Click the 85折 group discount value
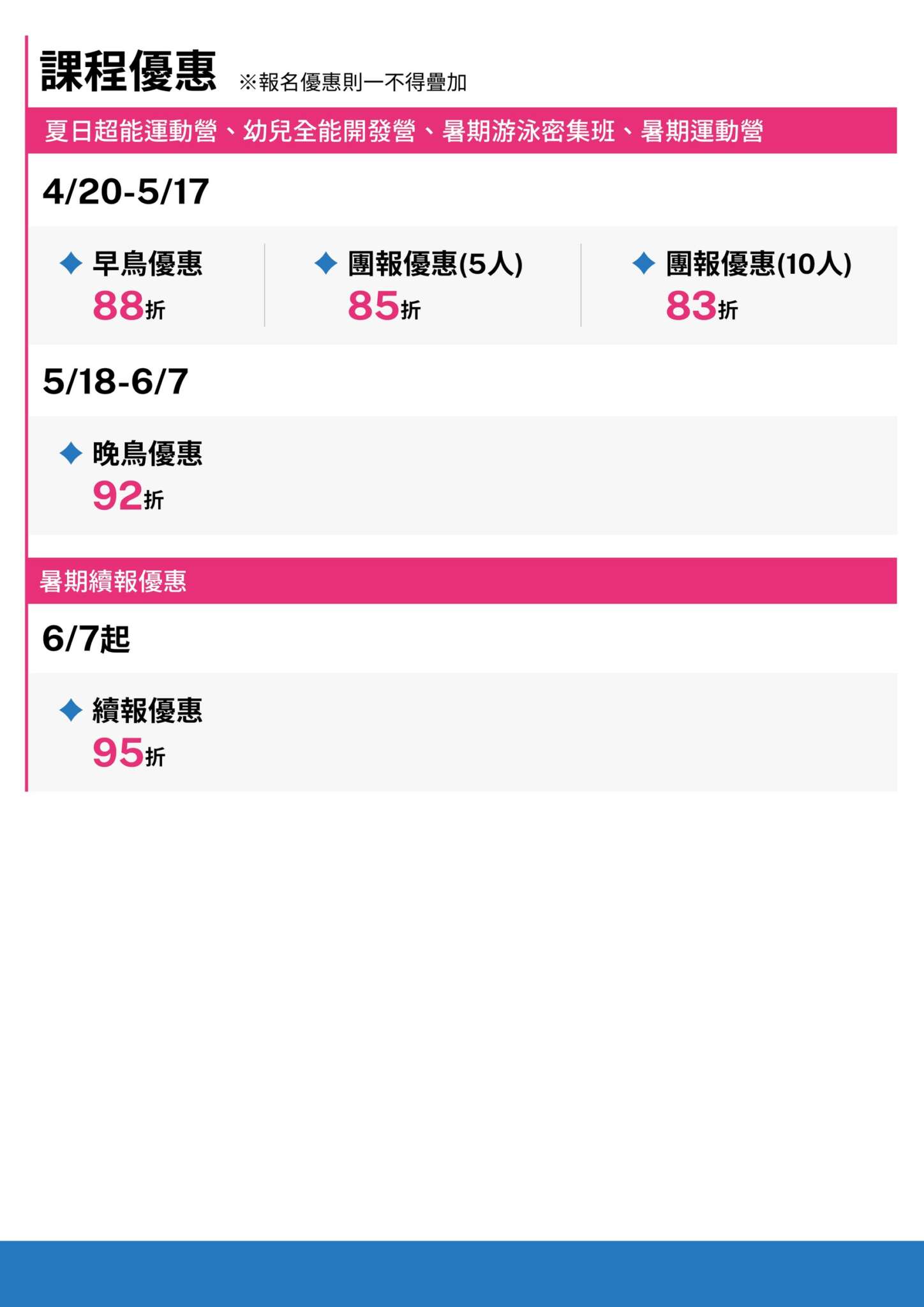The image size is (924, 1307). click(x=384, y=306)
